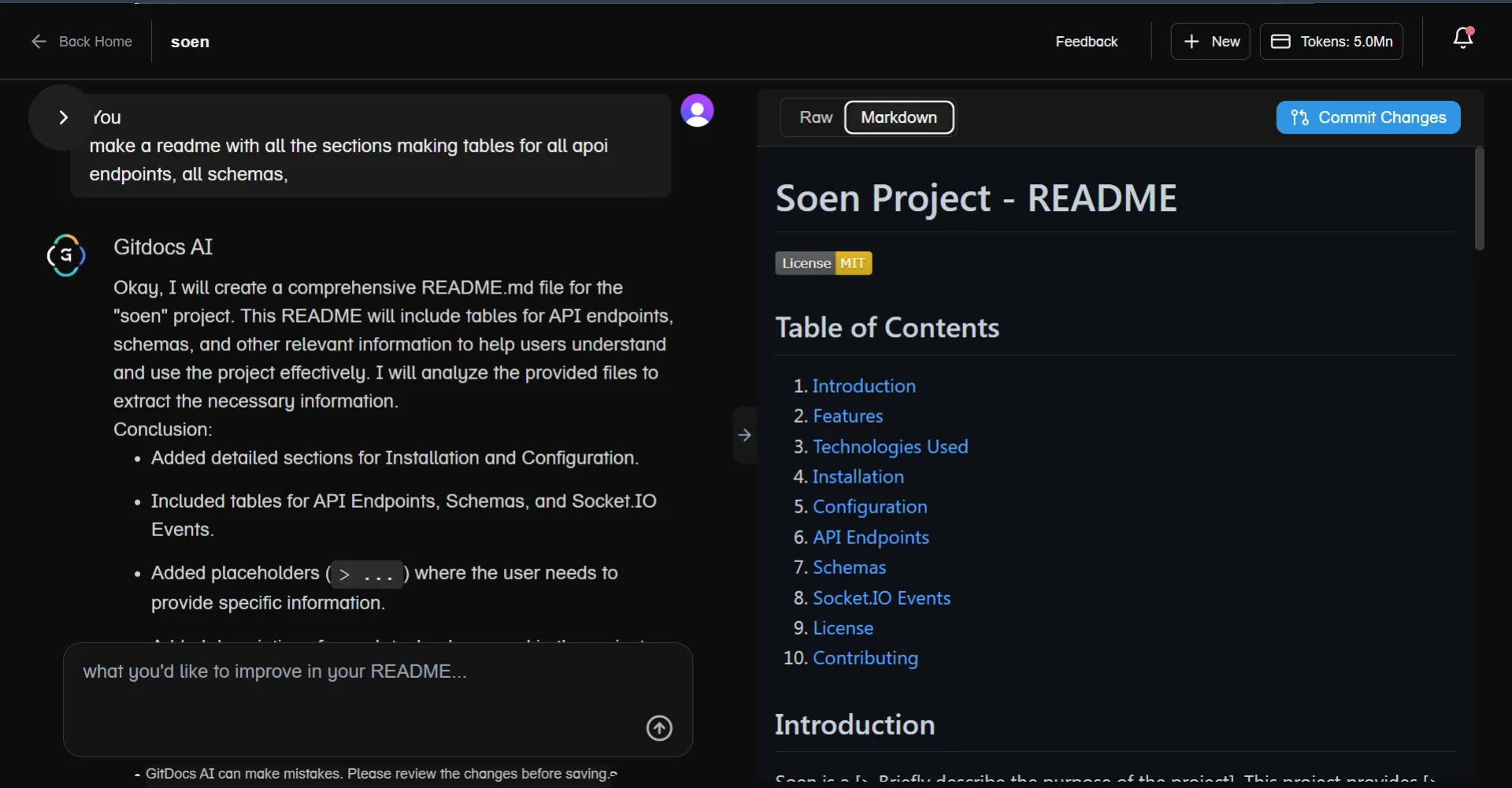
Task: Click the Gitdocs AI logo icon
Action: tap(66, 255)
